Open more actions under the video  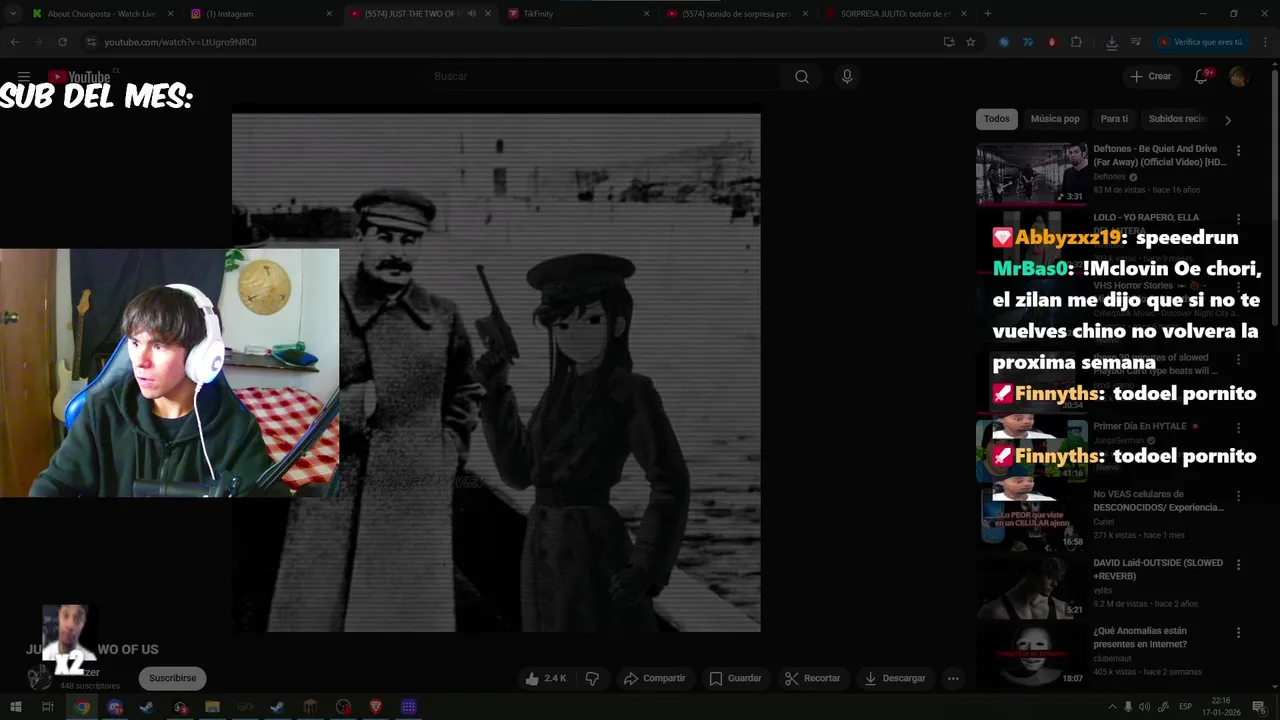point(953,678)
